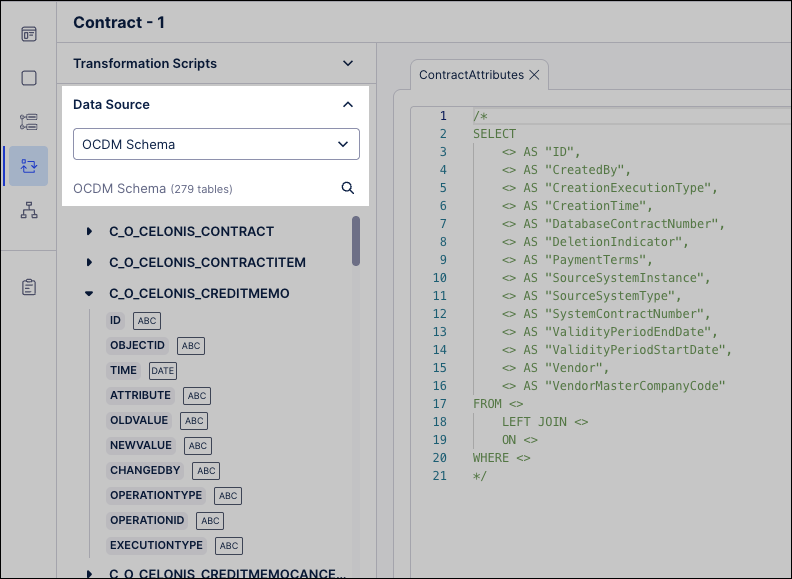Click the top sidebar overview panel icon
Image resolution: width=792 pixels, height=579 pixels.
[29, 34]
